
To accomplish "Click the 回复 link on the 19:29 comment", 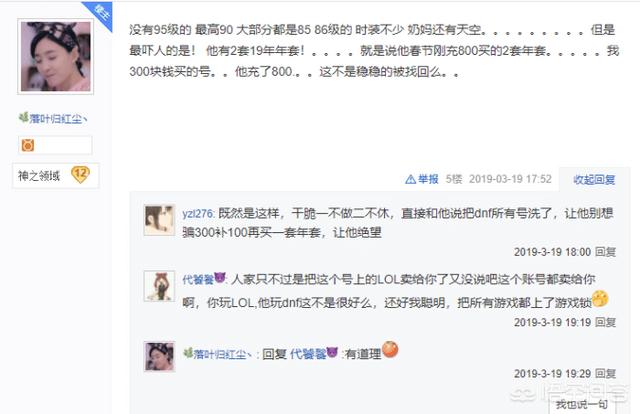I will pos(605,374).
